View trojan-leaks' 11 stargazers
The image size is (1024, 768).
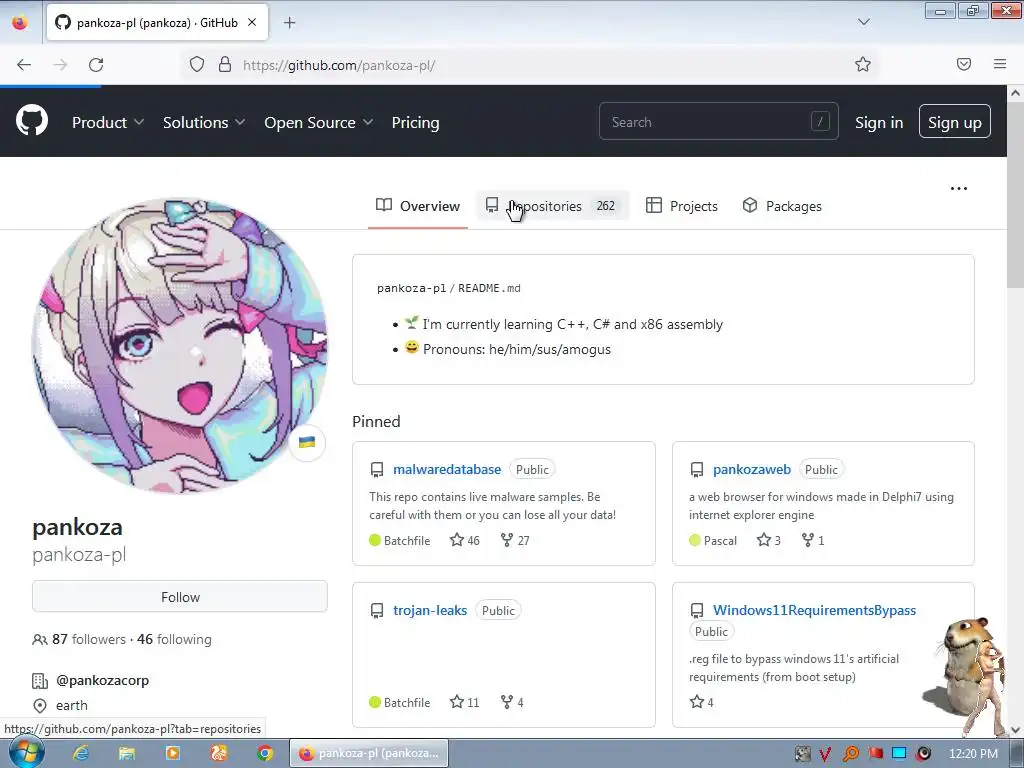(464, 702)
